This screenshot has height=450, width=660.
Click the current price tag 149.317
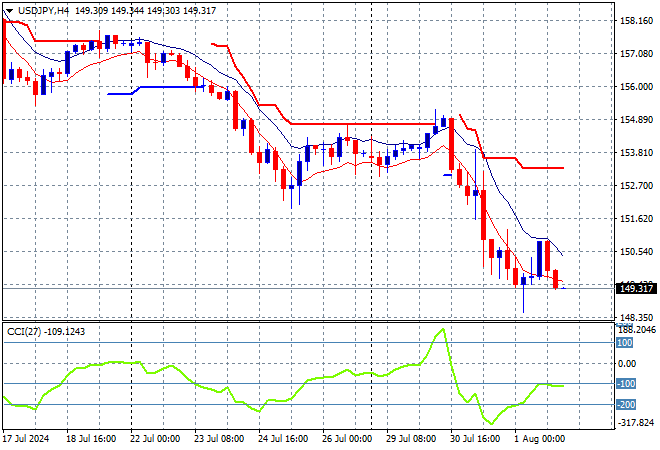click(x=637, y=288)
